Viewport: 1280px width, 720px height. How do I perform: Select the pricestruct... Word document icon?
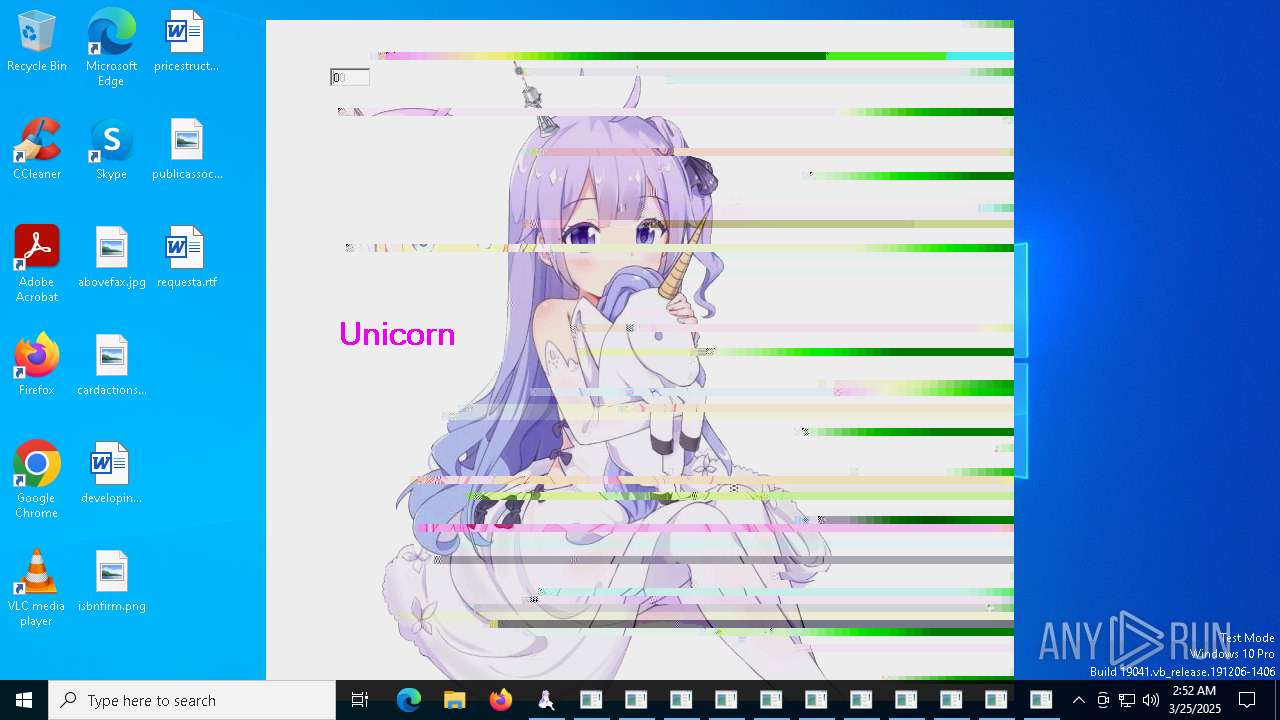(x=186, y=41)
